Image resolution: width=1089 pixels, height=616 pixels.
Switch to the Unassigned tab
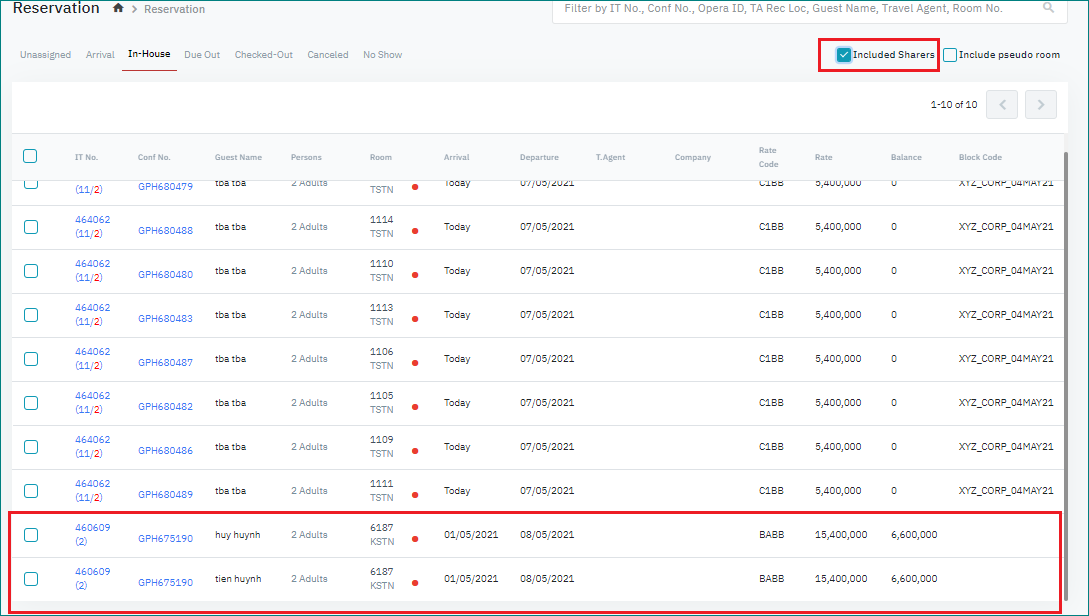click(45, 55)
